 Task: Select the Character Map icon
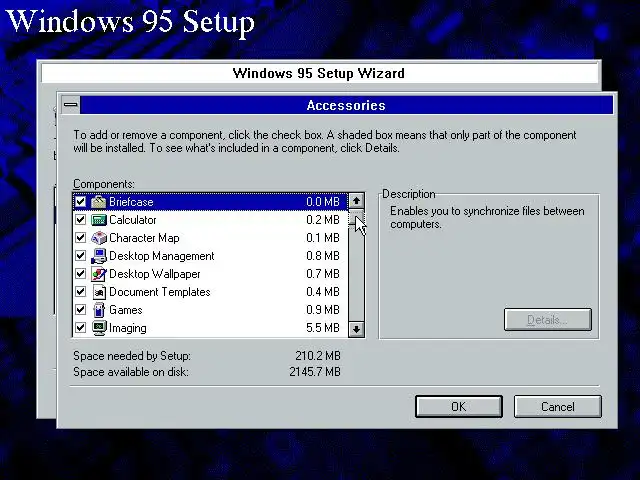(98, 238)
